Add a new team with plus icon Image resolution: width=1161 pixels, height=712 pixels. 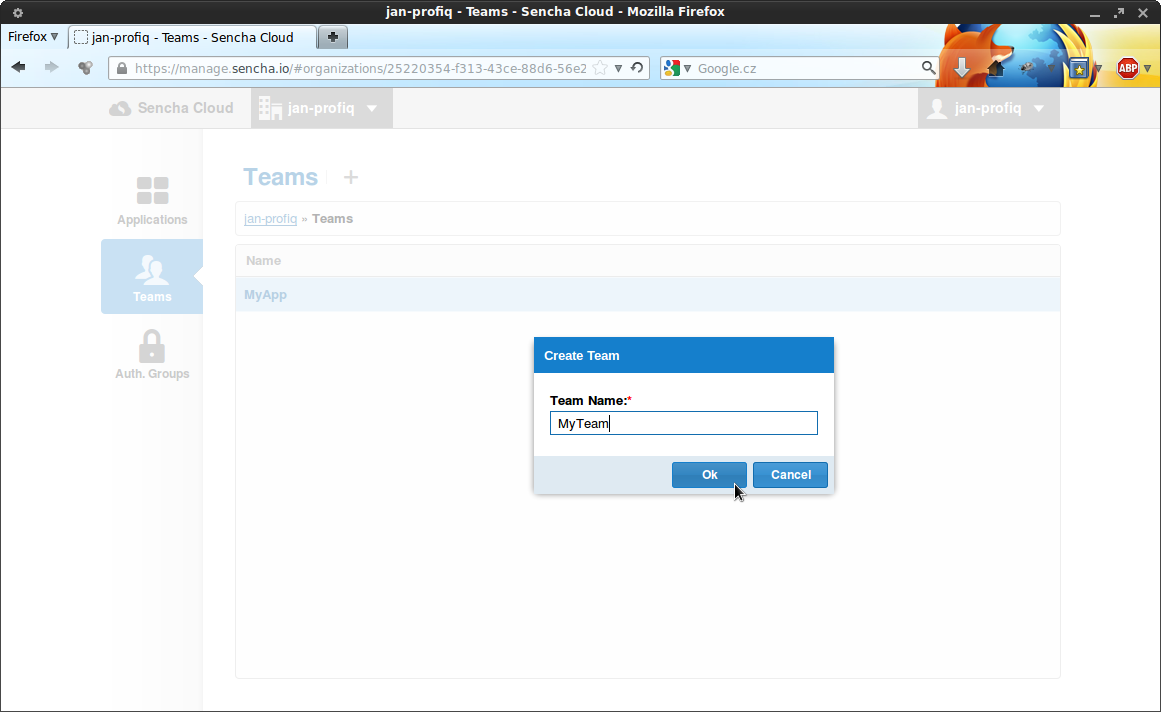(351, 177)
